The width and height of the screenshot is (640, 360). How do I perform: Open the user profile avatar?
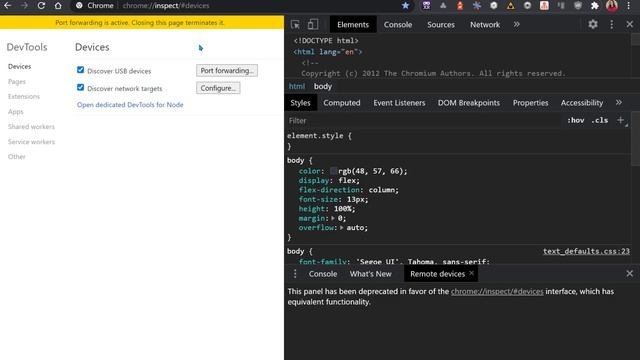611,6
